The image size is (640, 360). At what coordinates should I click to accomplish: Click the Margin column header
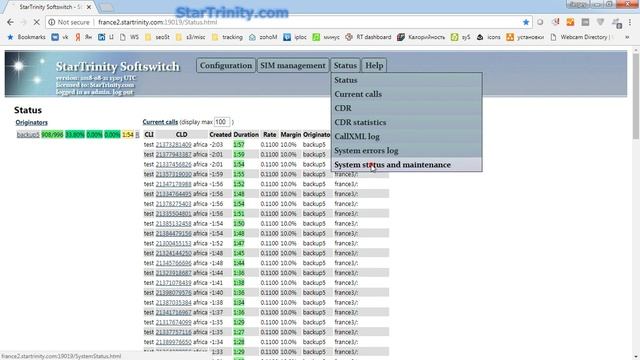[291, 134]
